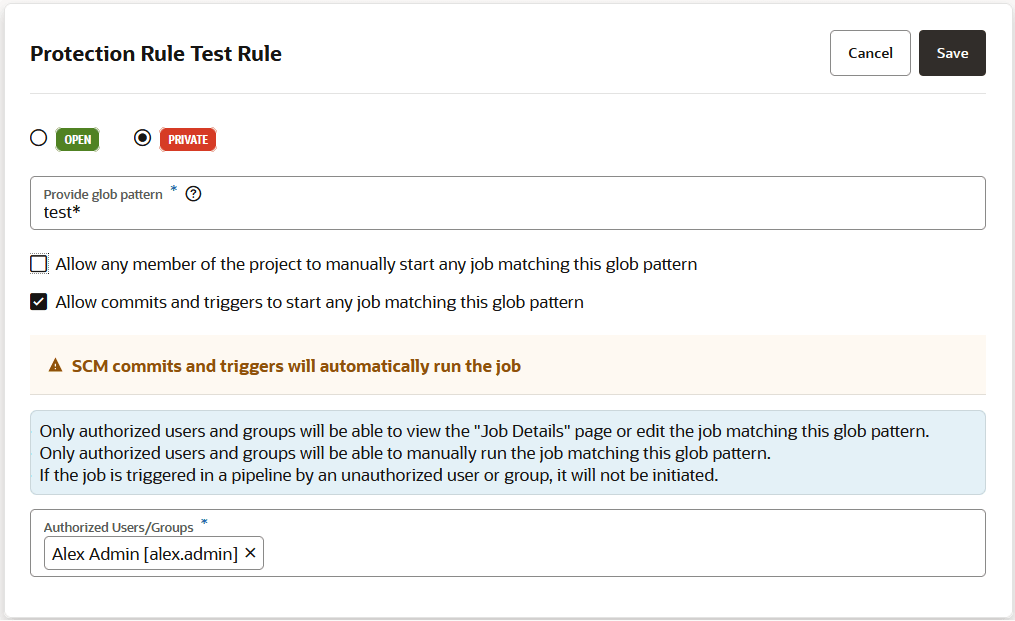Remove Alex Admin from Authorized Users

click(x=250, y=552)
